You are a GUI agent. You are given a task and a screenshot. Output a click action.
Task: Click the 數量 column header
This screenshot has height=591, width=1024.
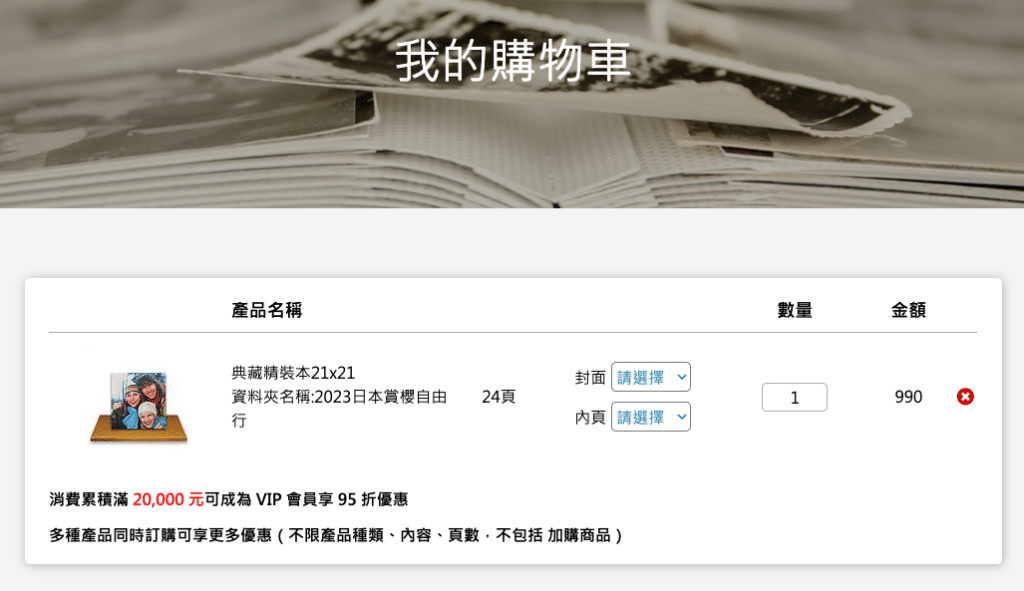(794, 310)
